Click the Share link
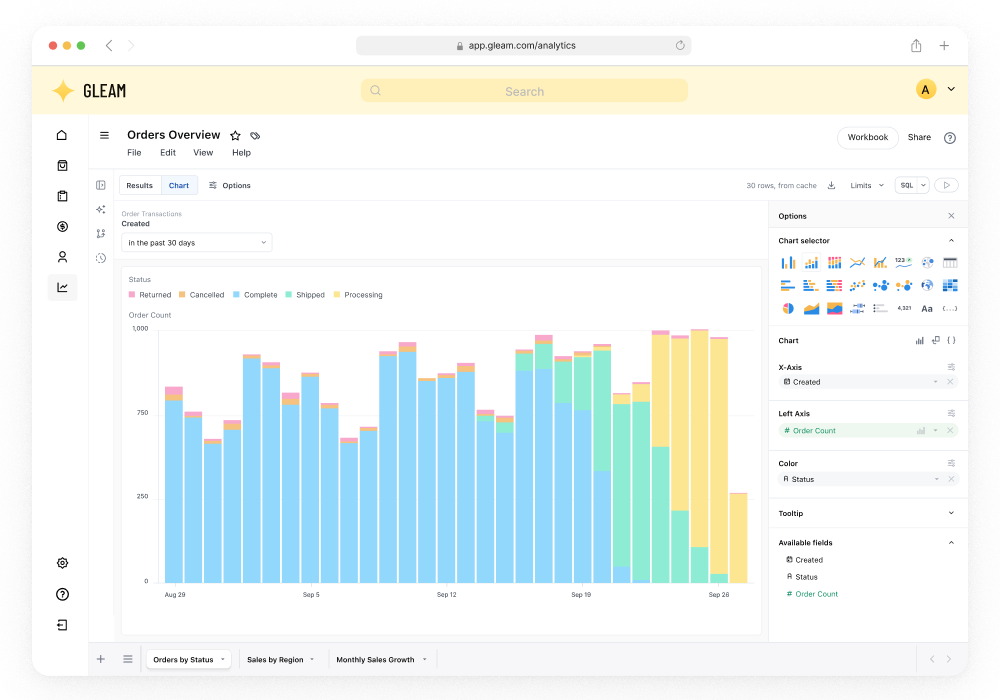This screenshot has width=1000, height=700. click(919, 137)
